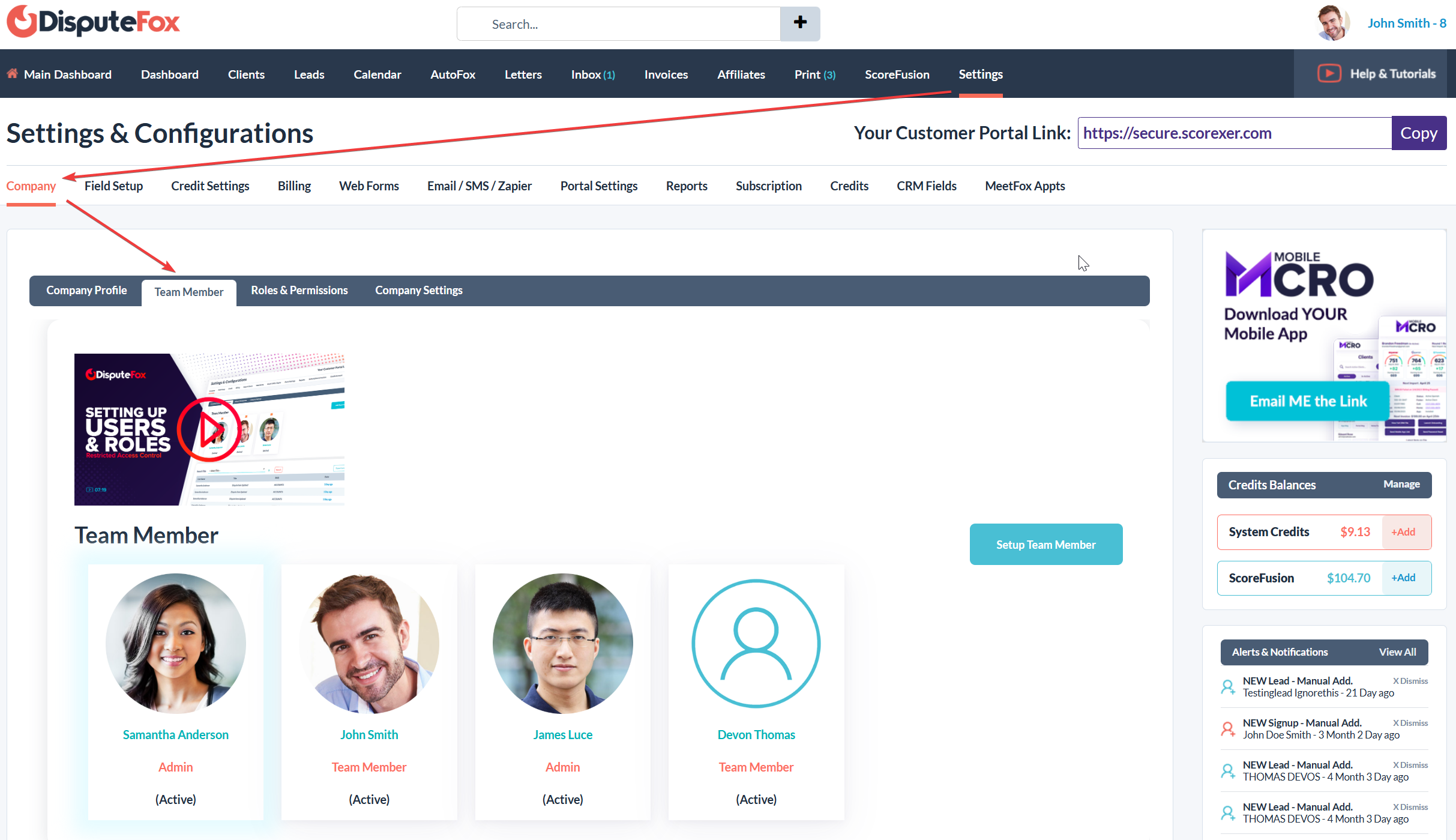Navigate to the AutoFox menu item
Screen dimensions: 1456x840
point(453,74)
